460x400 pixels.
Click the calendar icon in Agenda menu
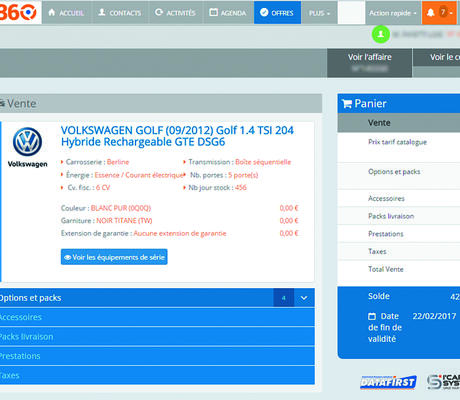[213, 12]
